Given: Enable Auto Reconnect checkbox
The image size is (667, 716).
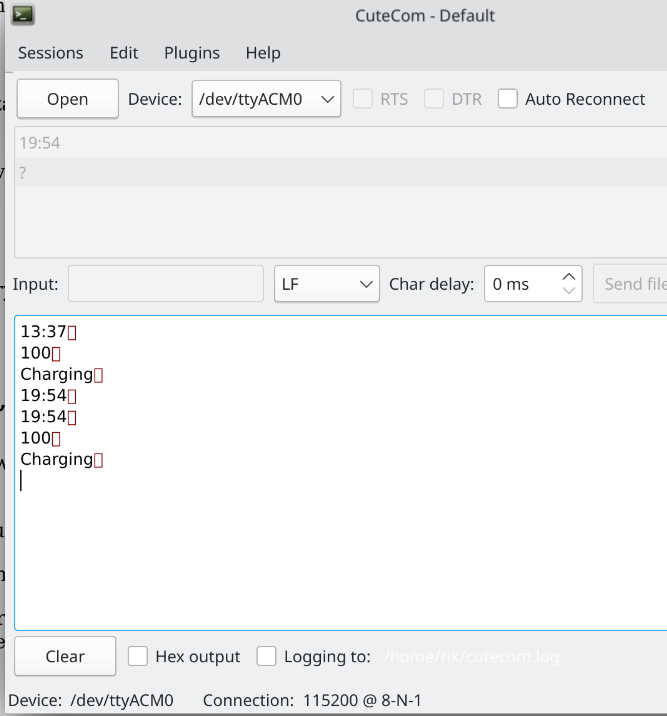Looking at the screenshot, I should [x=508, y=99].
